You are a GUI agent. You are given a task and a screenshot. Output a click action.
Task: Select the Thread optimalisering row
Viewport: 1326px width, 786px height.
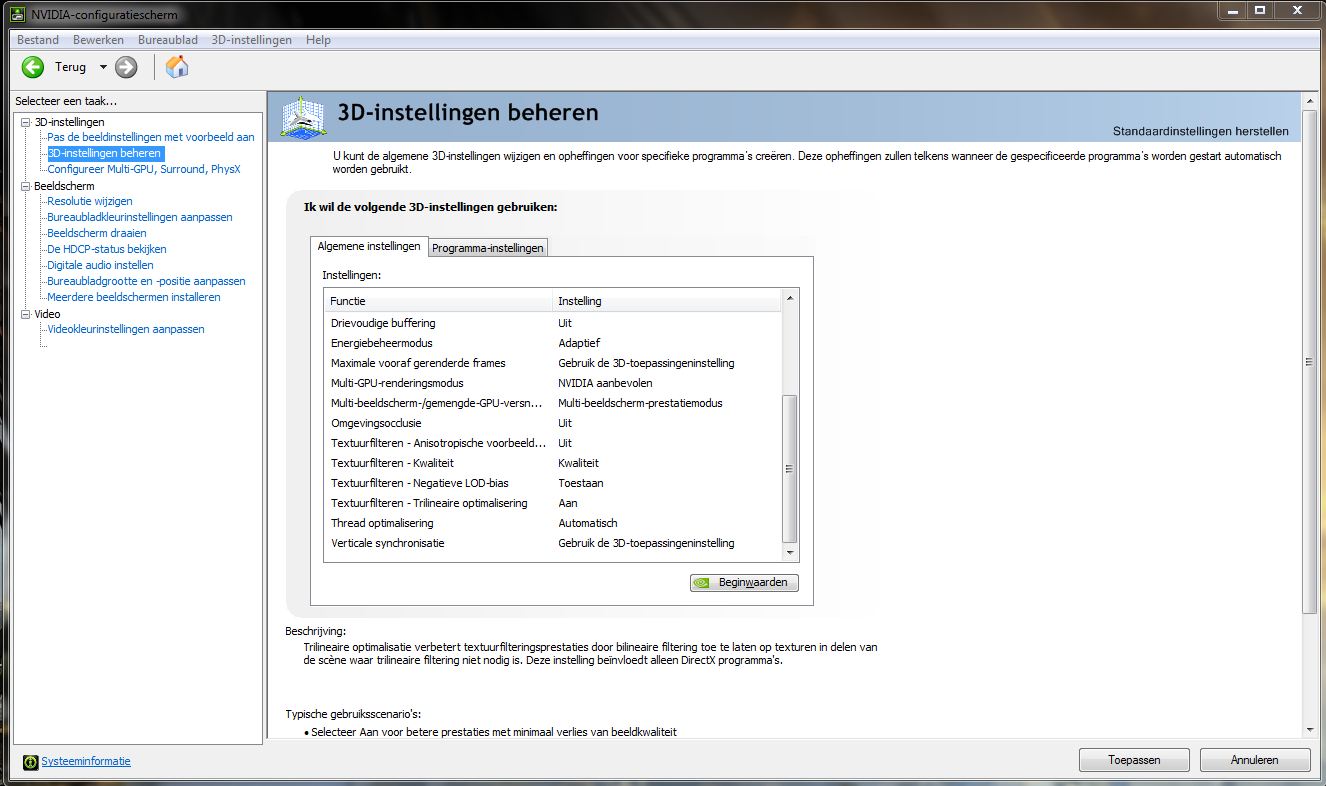tap(553, 523)
